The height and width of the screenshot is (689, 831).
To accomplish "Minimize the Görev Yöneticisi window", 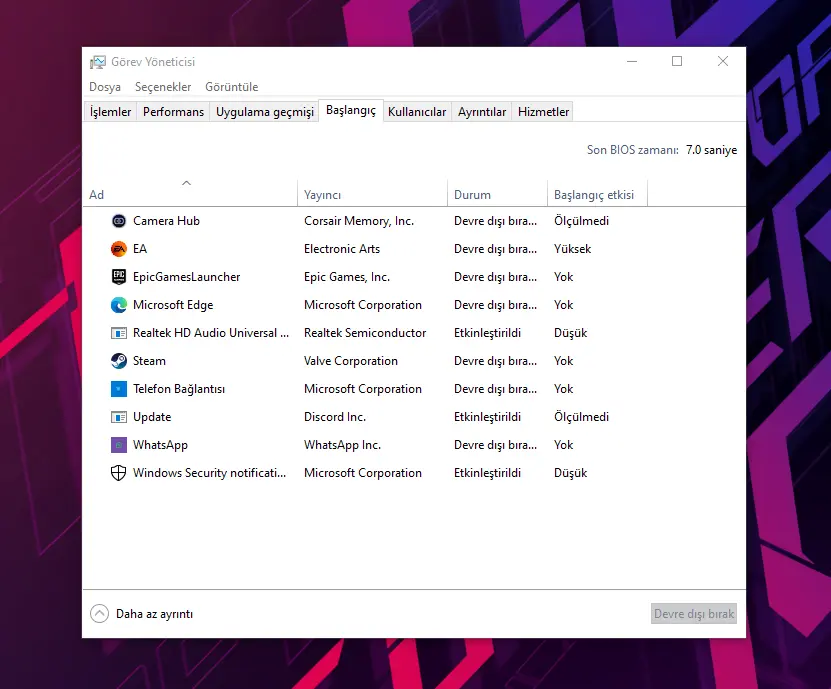I will point(632,61).
